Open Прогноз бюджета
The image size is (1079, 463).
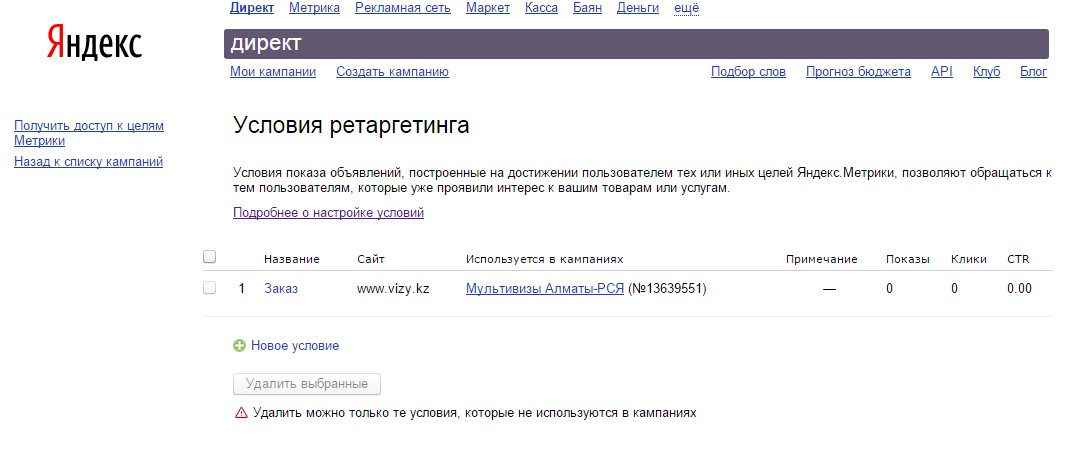click(858, 72)
